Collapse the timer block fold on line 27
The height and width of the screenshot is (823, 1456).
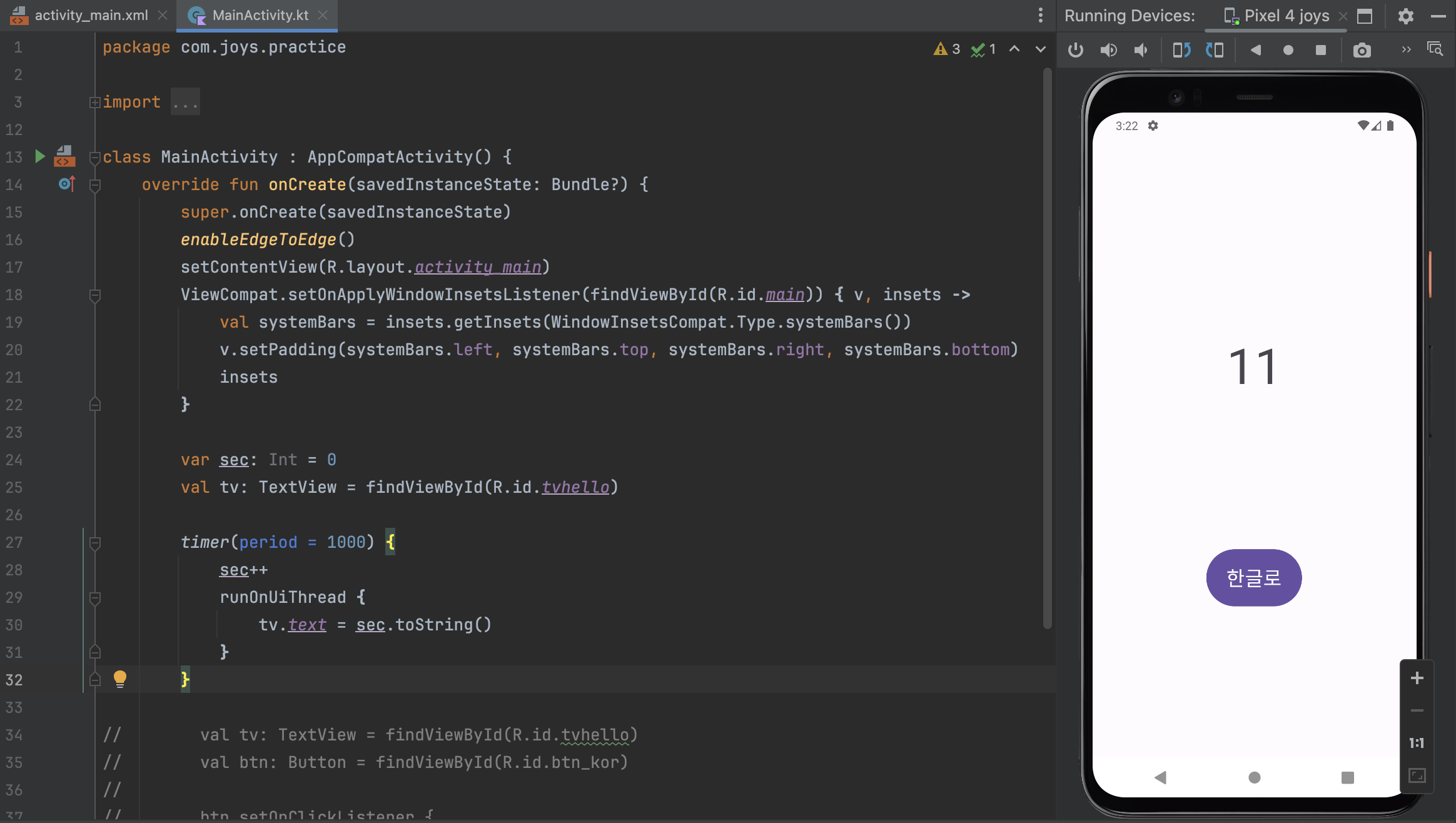click(x=94, y=542)
